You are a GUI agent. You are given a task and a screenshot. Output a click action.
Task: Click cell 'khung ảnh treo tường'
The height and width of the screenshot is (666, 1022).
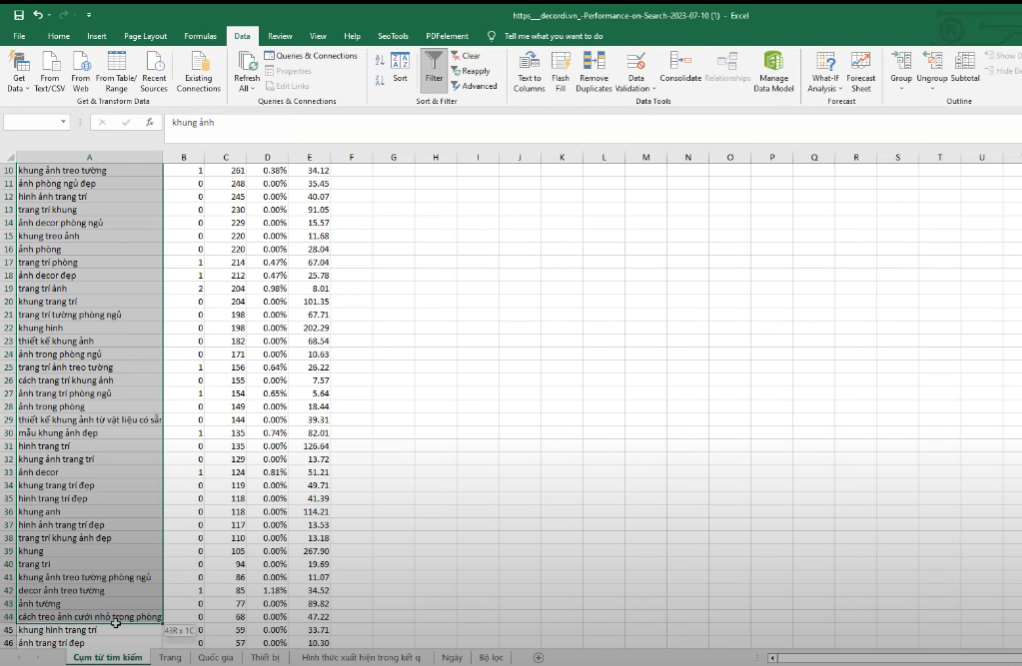[90, 171]
